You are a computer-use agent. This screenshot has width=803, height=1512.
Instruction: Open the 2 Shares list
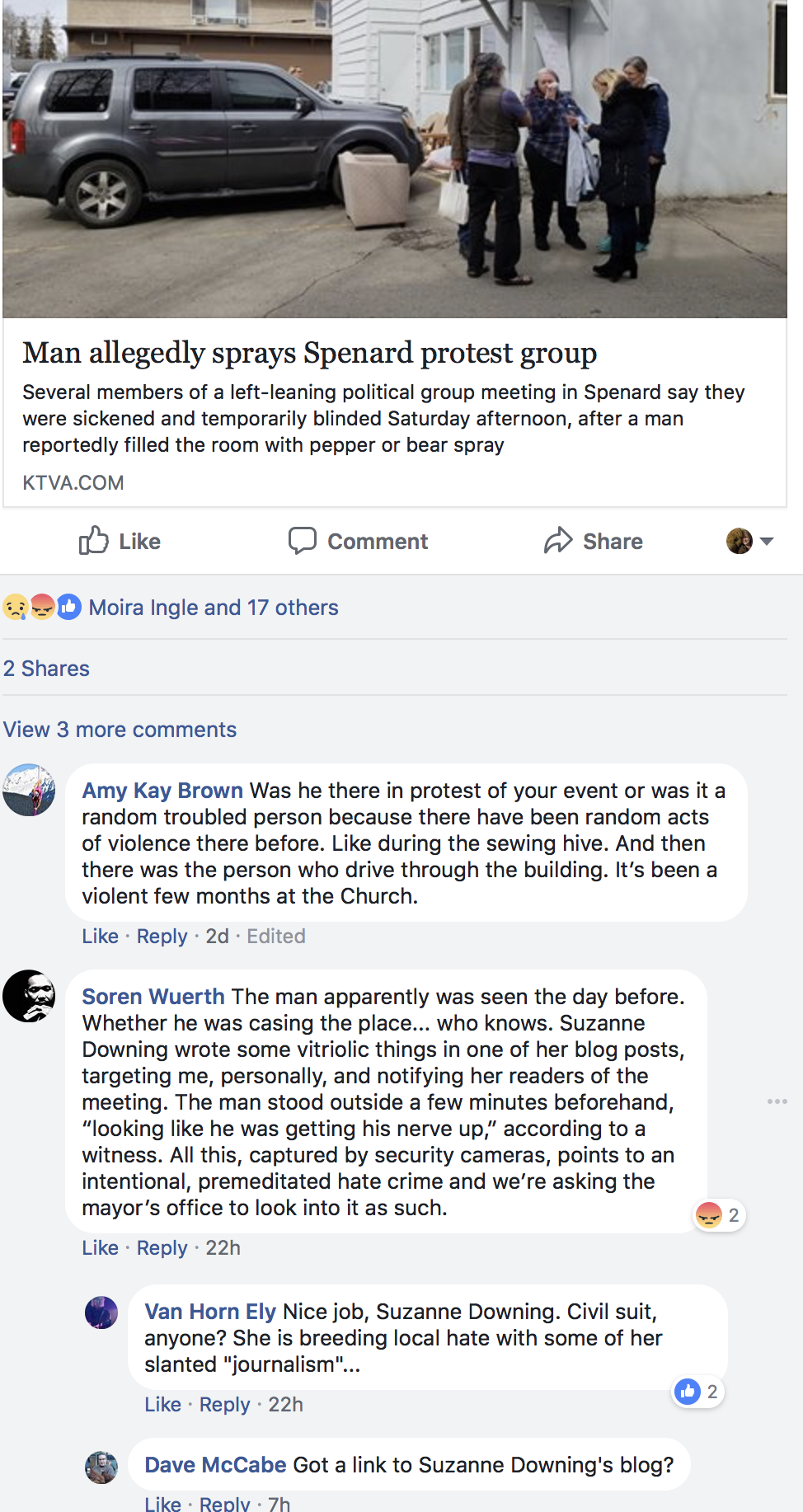click(x=46, y=669)
